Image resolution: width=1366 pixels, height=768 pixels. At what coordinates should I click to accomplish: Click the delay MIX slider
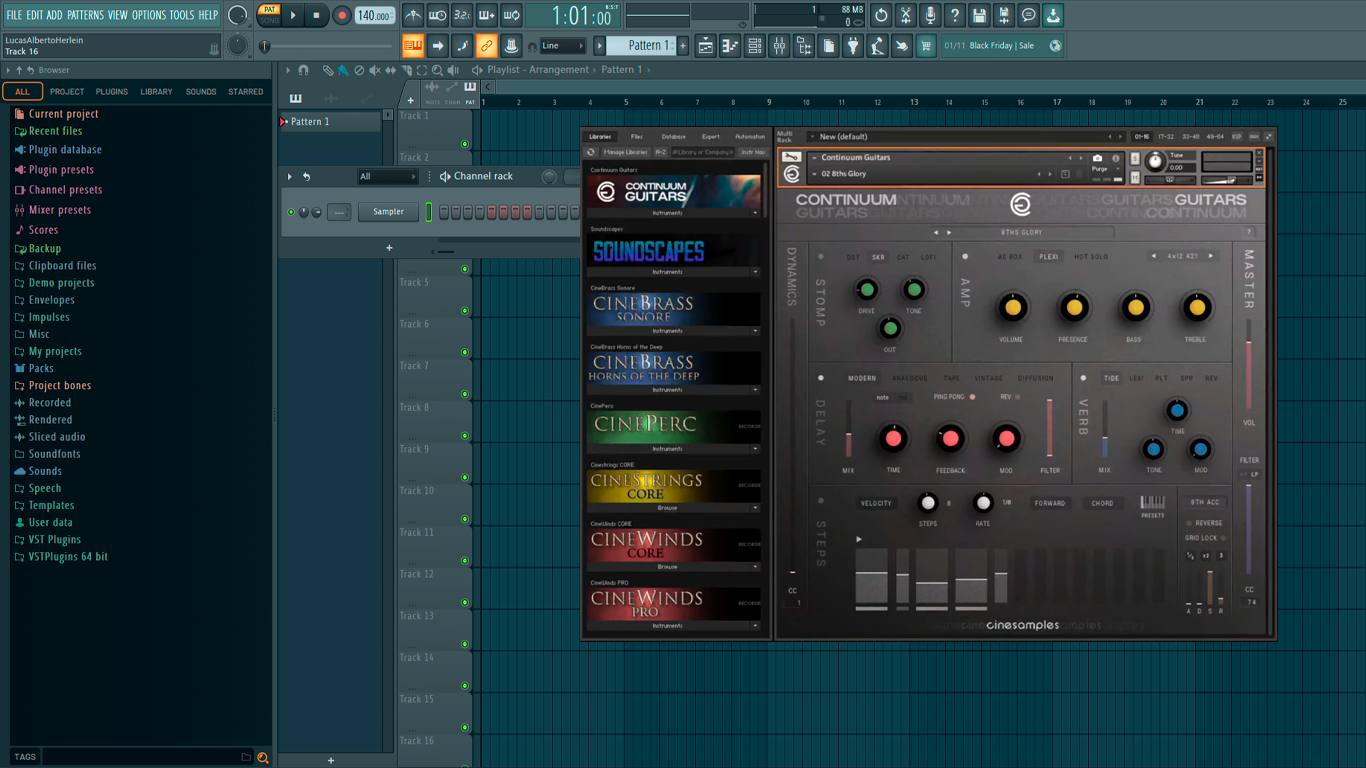click(x=849, y=430)
